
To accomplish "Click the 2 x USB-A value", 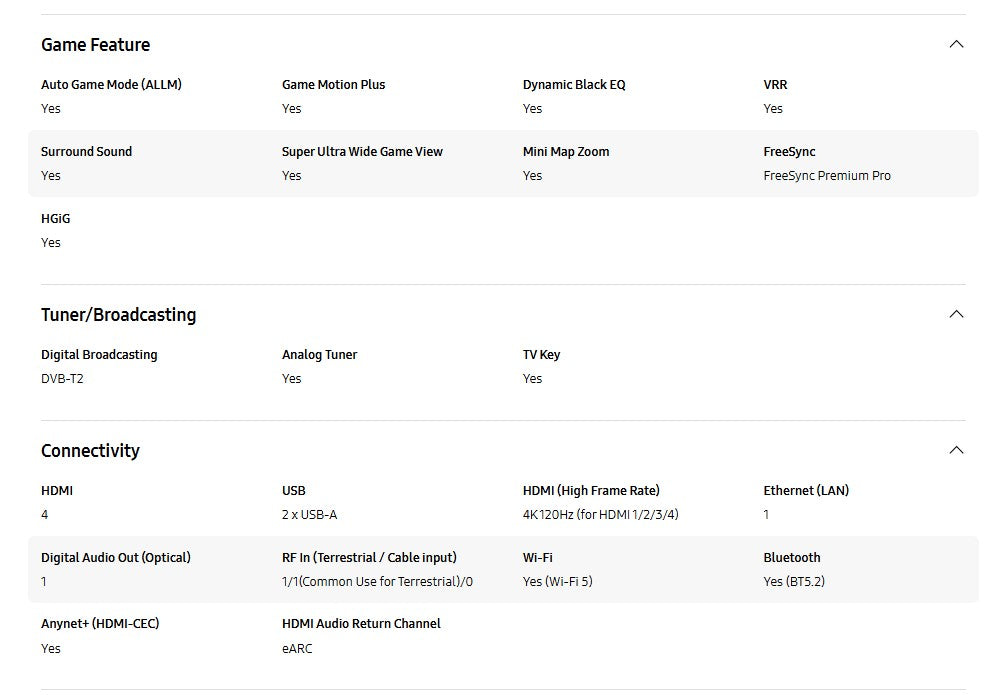I will point(309,515).
